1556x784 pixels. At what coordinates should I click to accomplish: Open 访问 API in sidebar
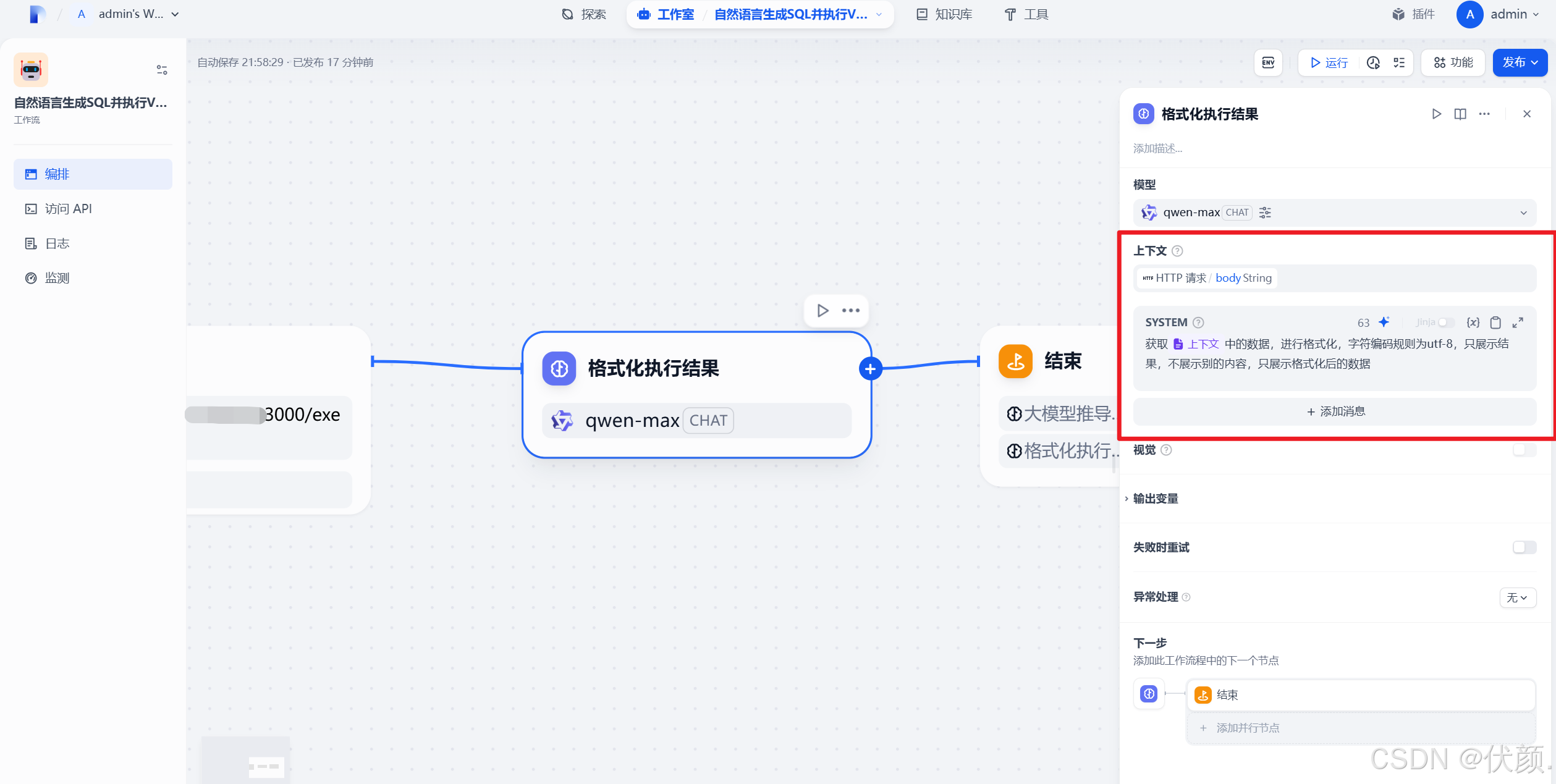[68, 209]
